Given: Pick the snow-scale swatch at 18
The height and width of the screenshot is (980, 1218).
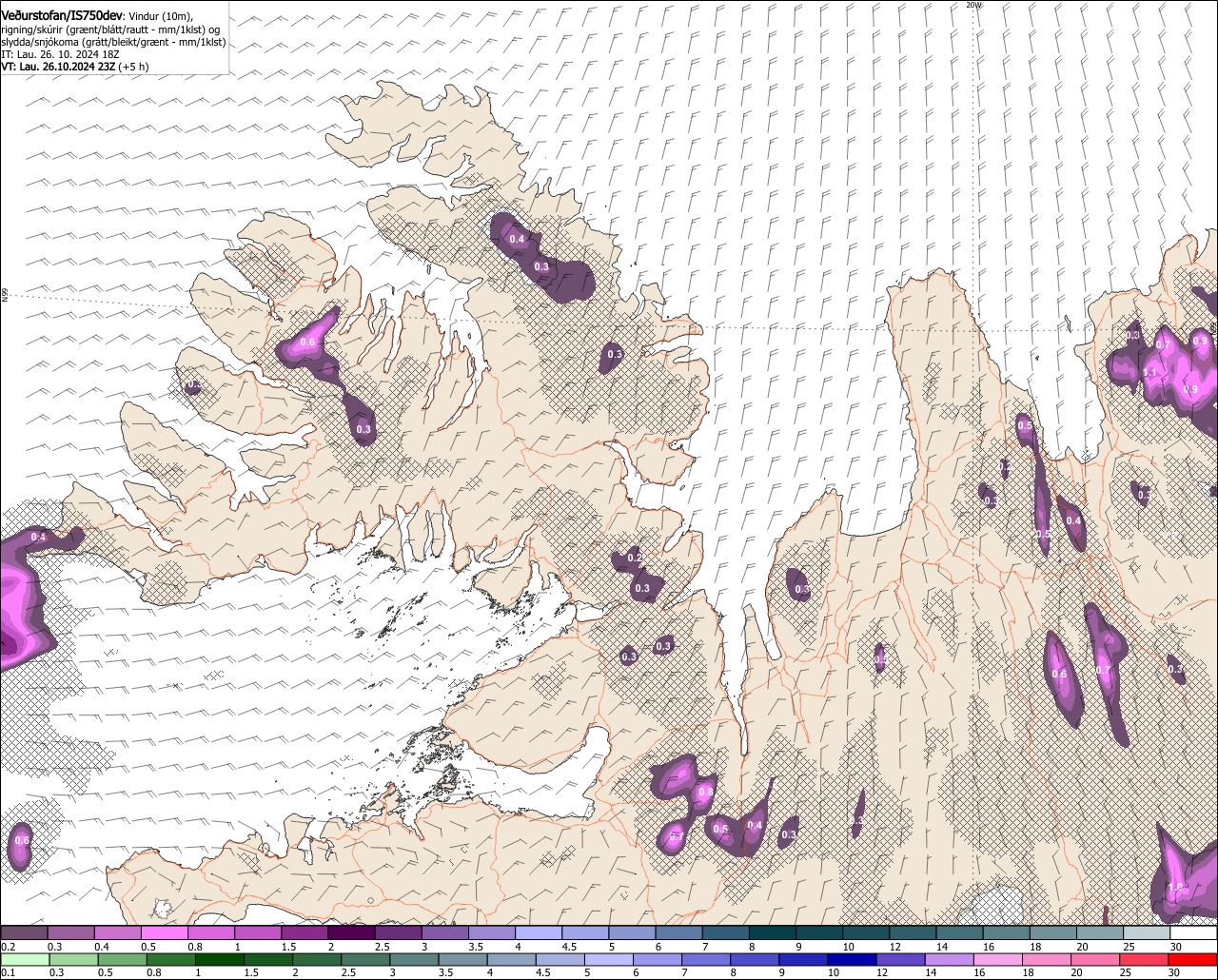Looking at the screenshot, I should [1052, 932].
